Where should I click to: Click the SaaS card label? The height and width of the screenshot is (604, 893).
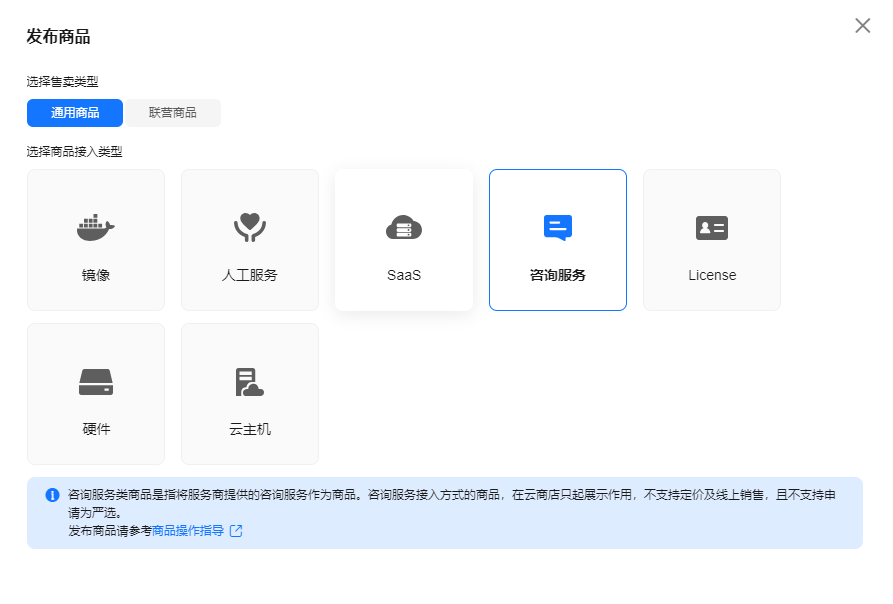coord(404,276)
